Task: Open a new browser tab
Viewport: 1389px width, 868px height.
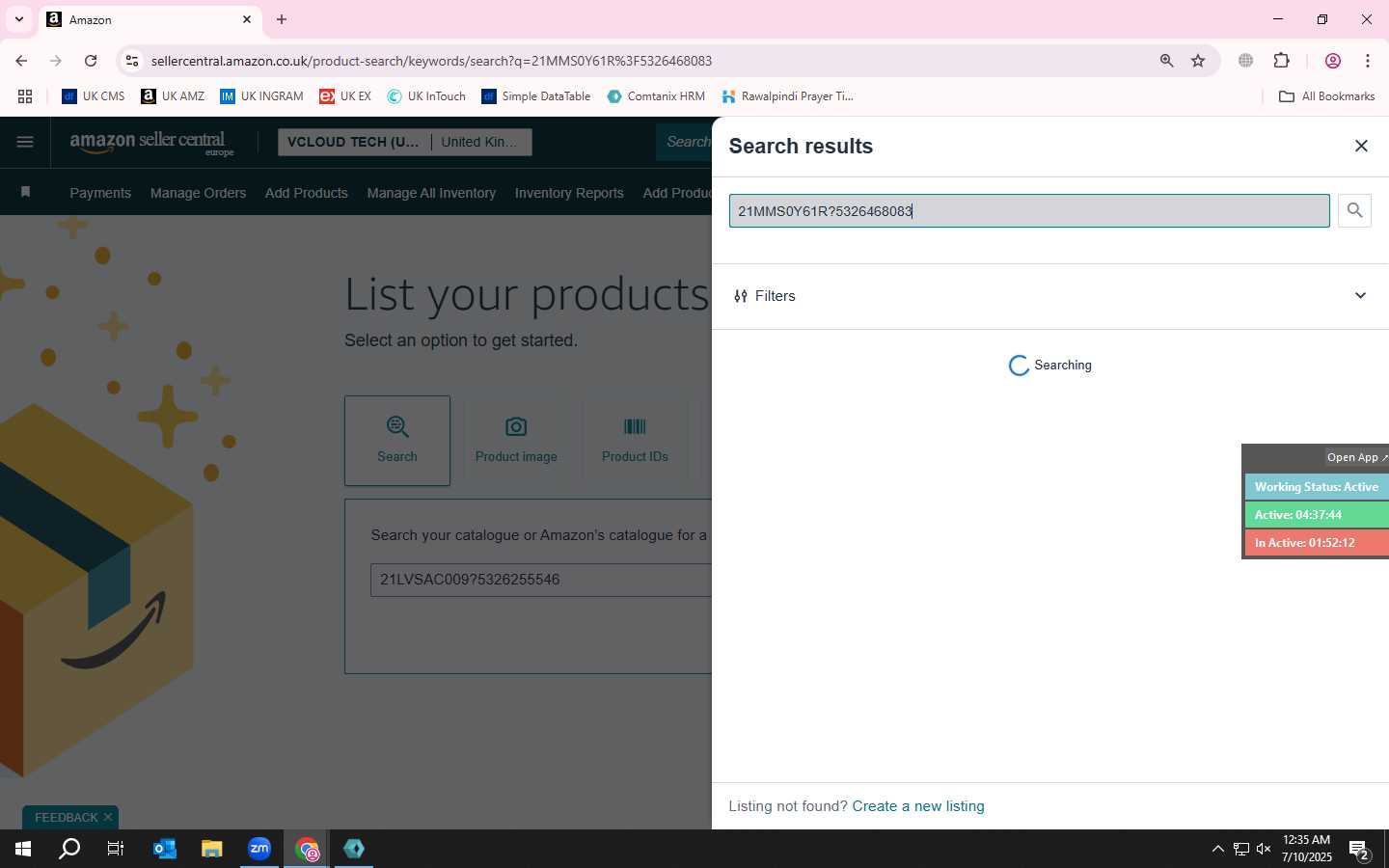Action: [282, 19]
